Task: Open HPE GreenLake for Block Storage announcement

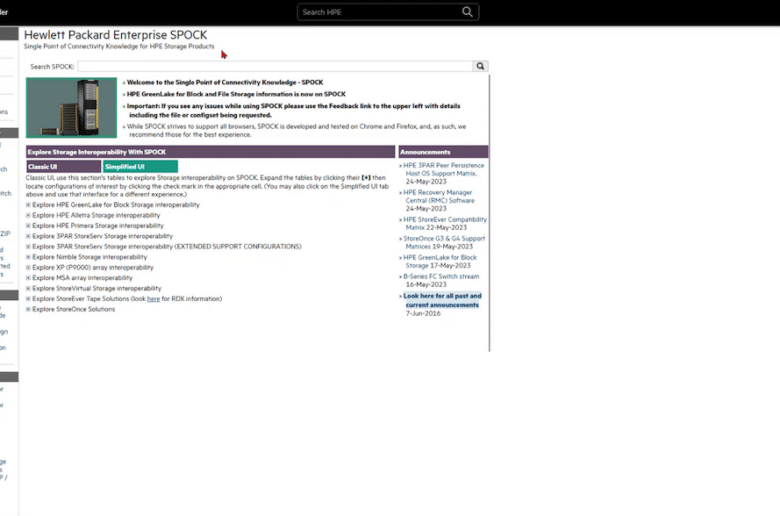Action: 440,261
